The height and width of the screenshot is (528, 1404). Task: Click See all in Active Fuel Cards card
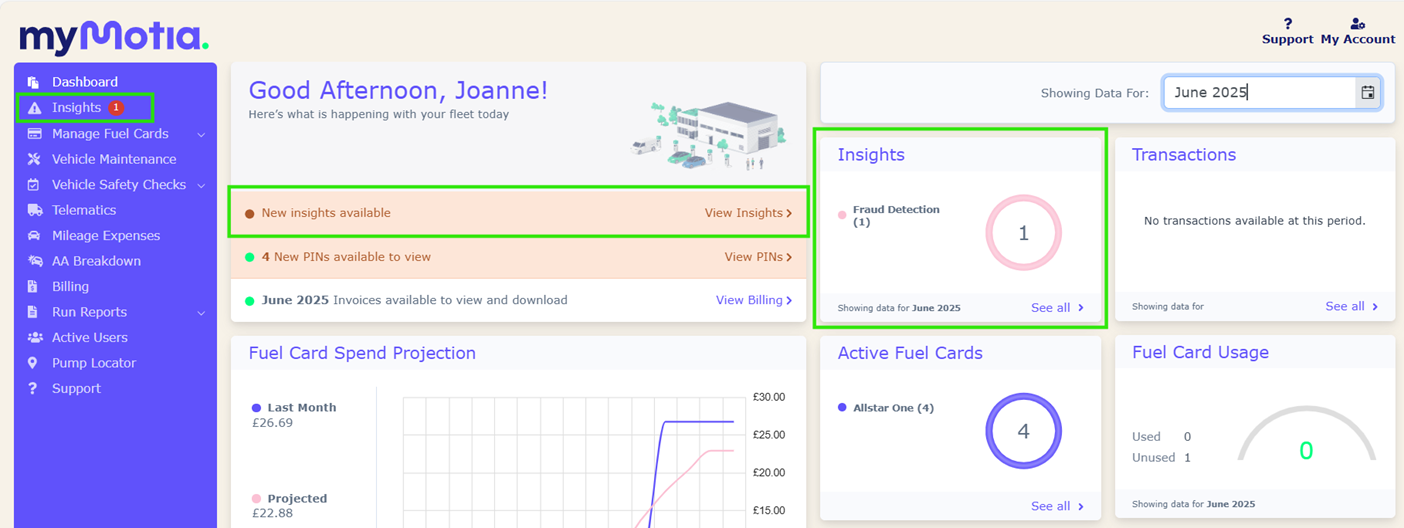point(1057,506)
